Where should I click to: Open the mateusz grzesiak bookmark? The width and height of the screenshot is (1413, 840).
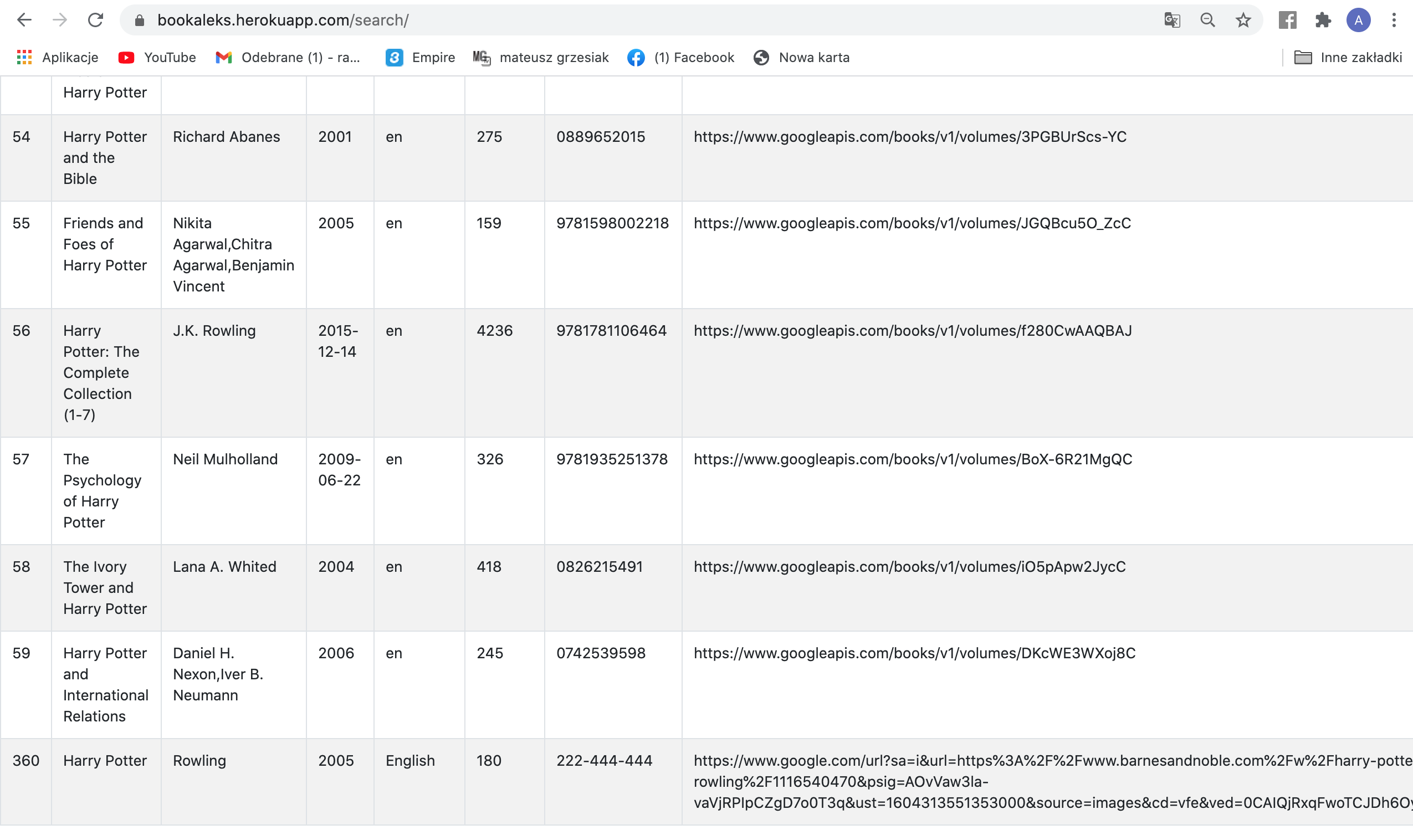point(541,57)
